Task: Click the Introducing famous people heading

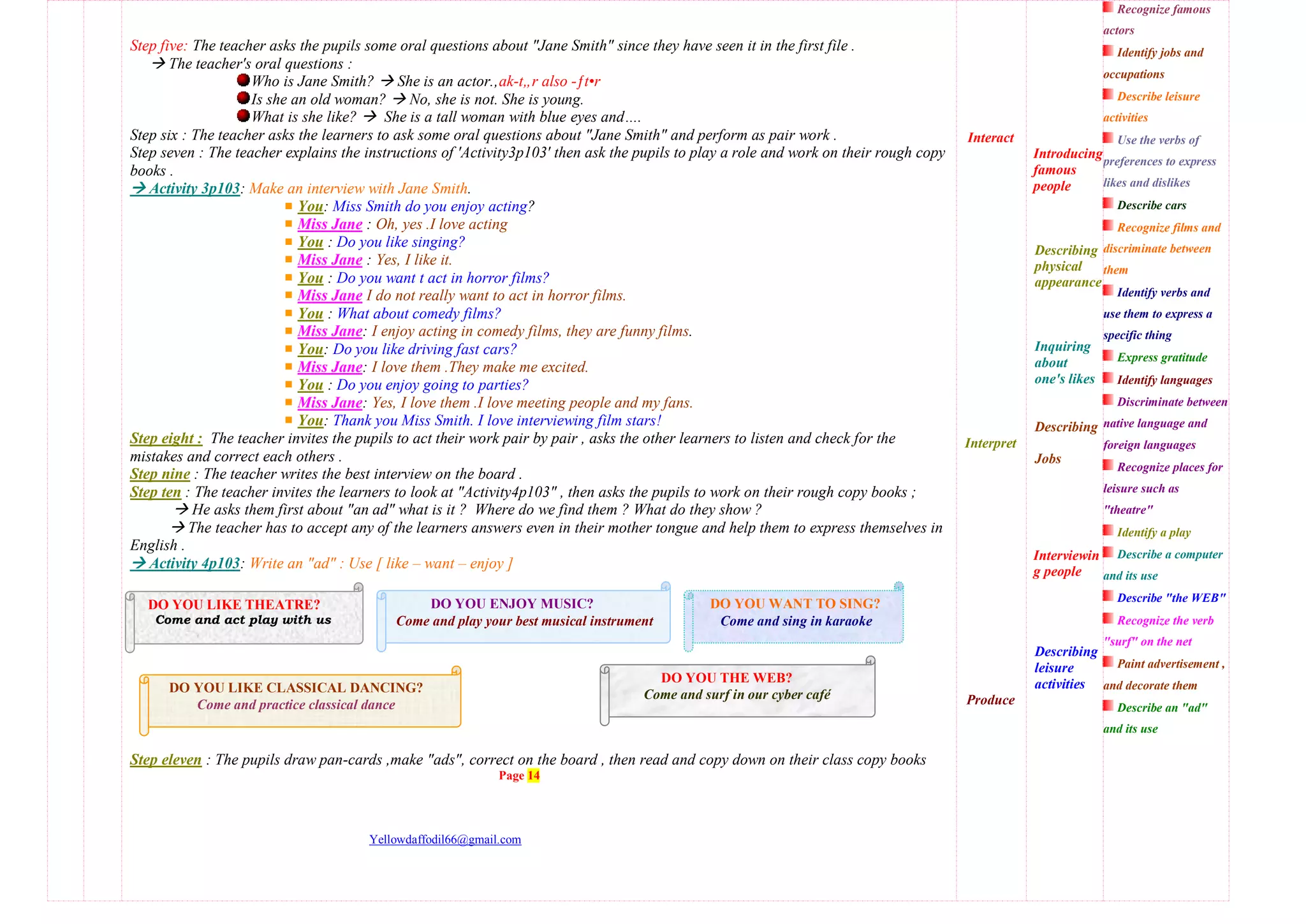Action: coord(1068,170)
